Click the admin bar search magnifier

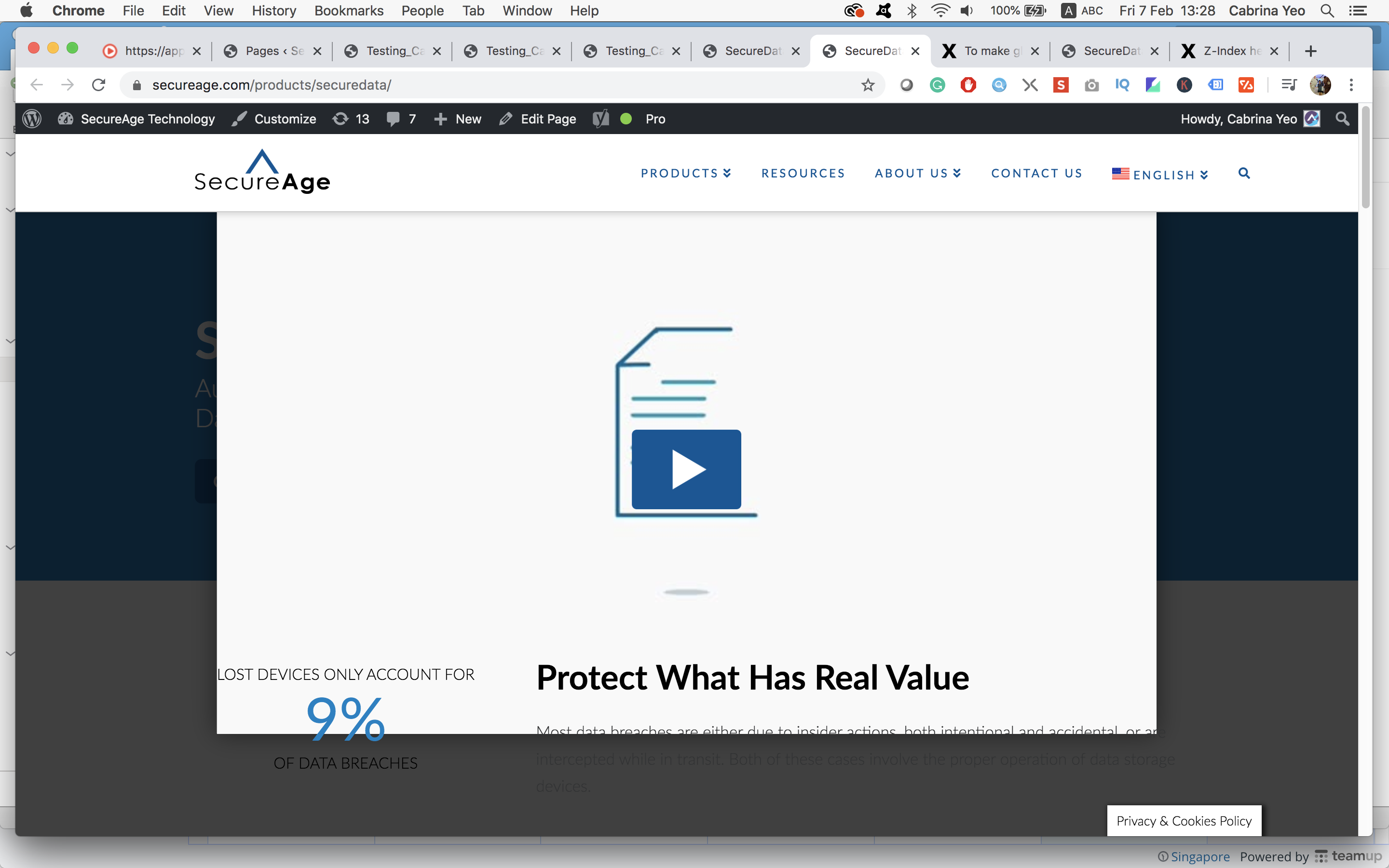(1343, 119)
